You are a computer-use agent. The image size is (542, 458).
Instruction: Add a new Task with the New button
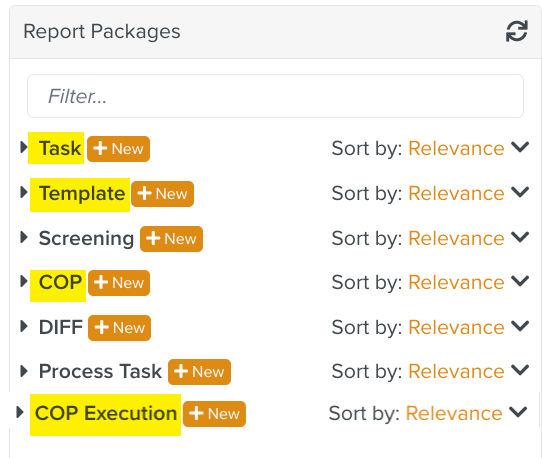118,149
